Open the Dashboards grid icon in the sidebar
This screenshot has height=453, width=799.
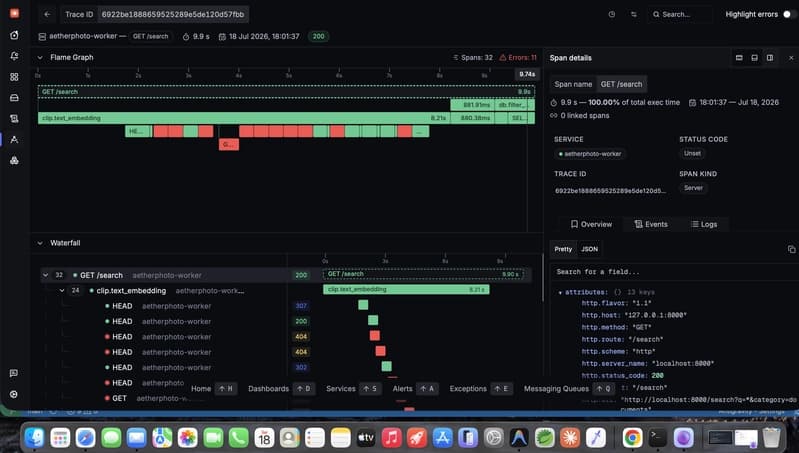click(x=14, y=76)
